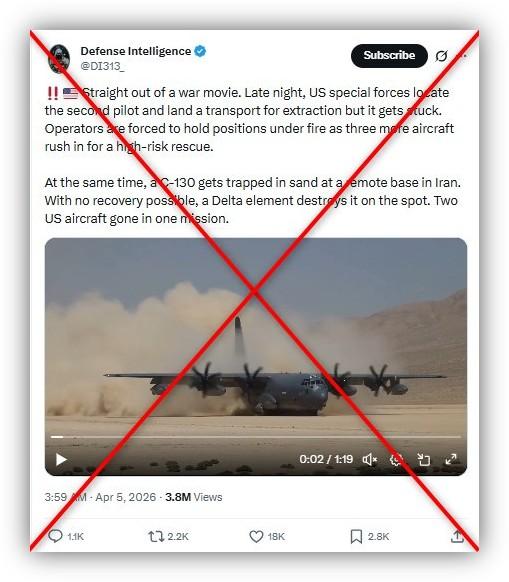Repost this post

(x=156, y=536)
